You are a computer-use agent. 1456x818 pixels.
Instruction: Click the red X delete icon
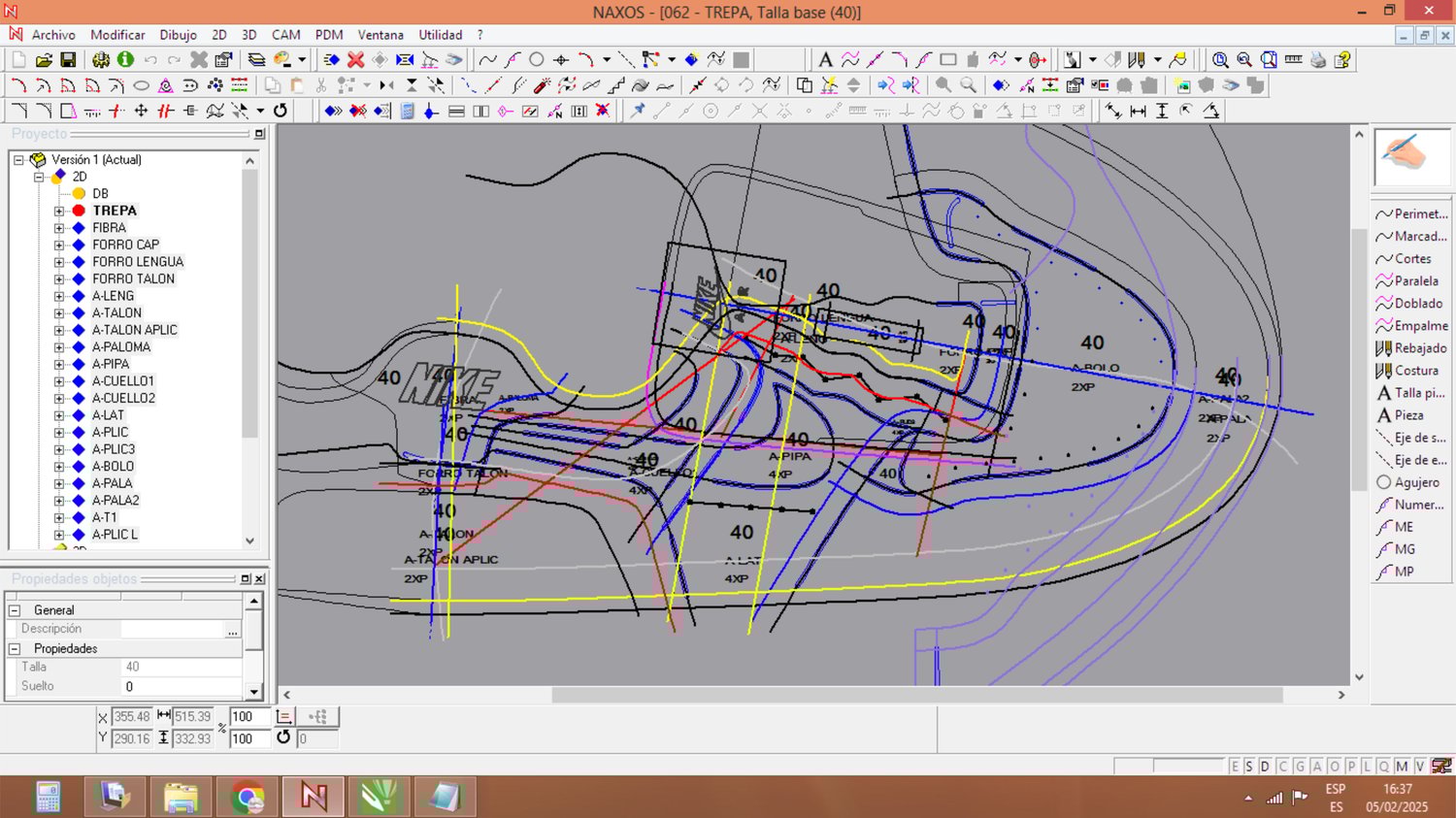tap(356, 60)
